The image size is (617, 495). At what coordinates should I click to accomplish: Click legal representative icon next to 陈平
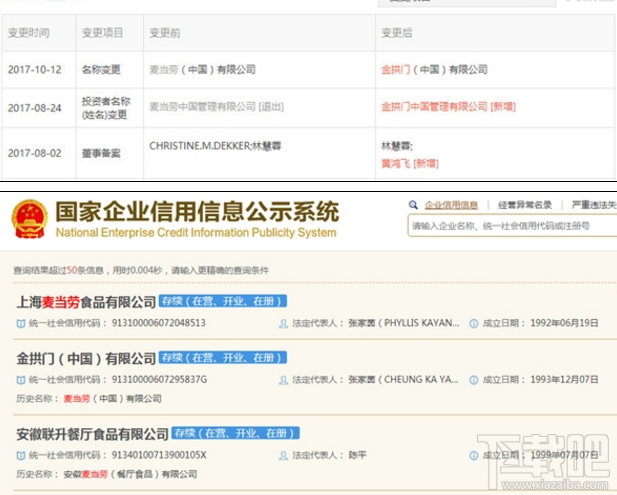283,456
